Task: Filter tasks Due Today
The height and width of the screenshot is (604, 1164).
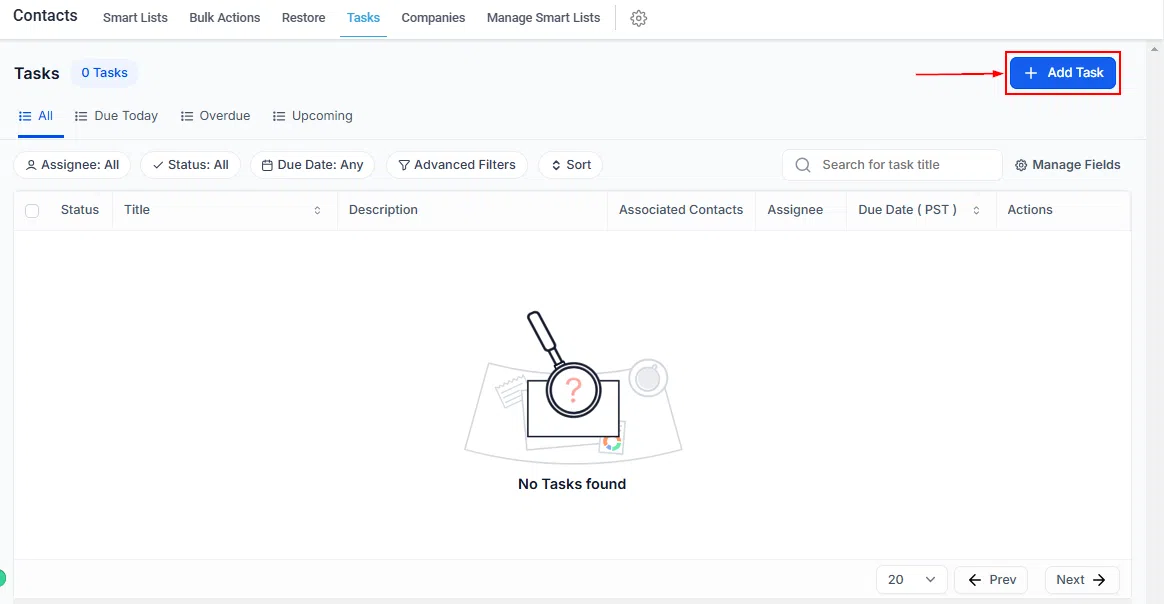Action: (117, 116)
